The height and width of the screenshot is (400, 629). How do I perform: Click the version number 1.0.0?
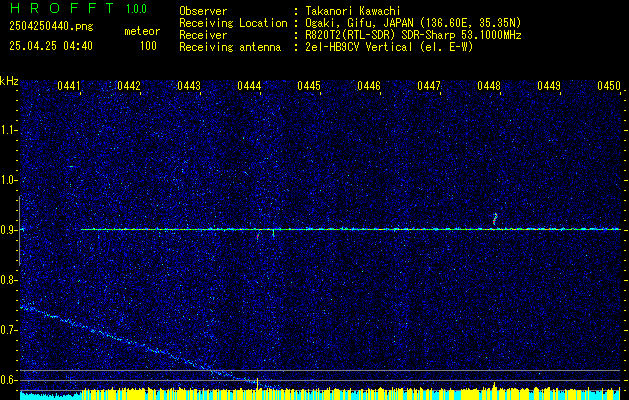[136, 9]
